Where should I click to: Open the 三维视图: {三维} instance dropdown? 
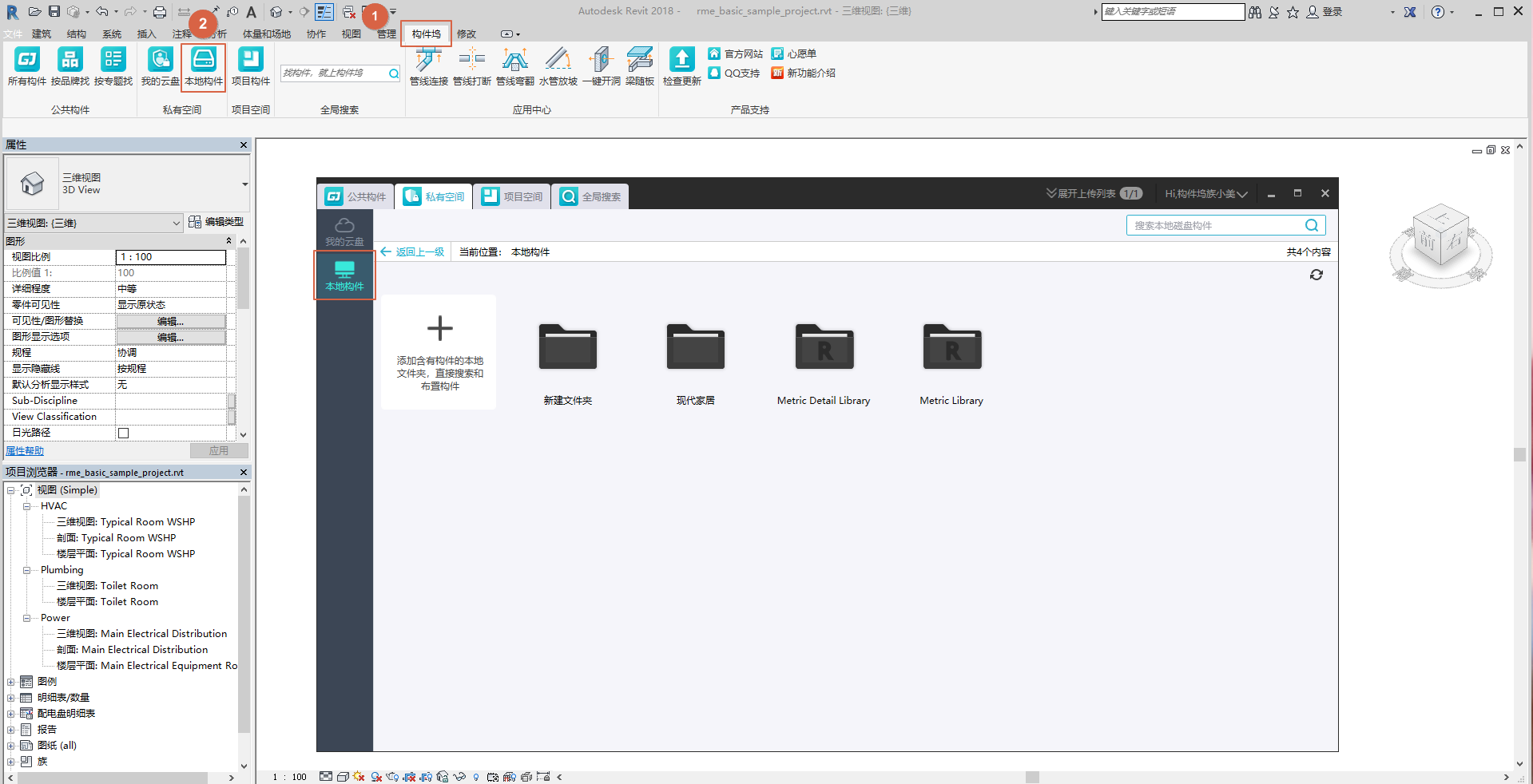[x=94, y=223]
